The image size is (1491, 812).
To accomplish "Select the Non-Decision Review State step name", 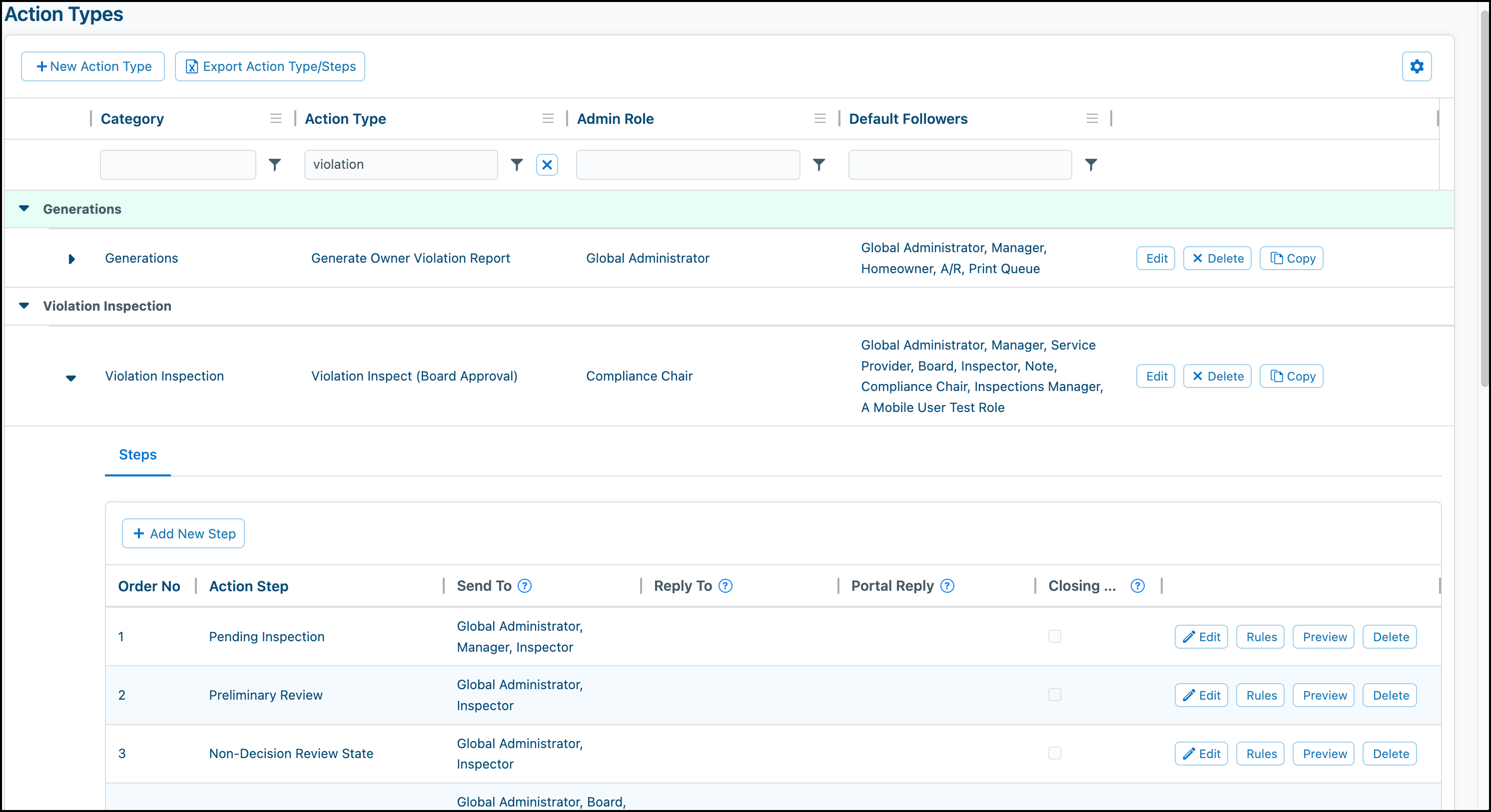I will pos(291,754).
